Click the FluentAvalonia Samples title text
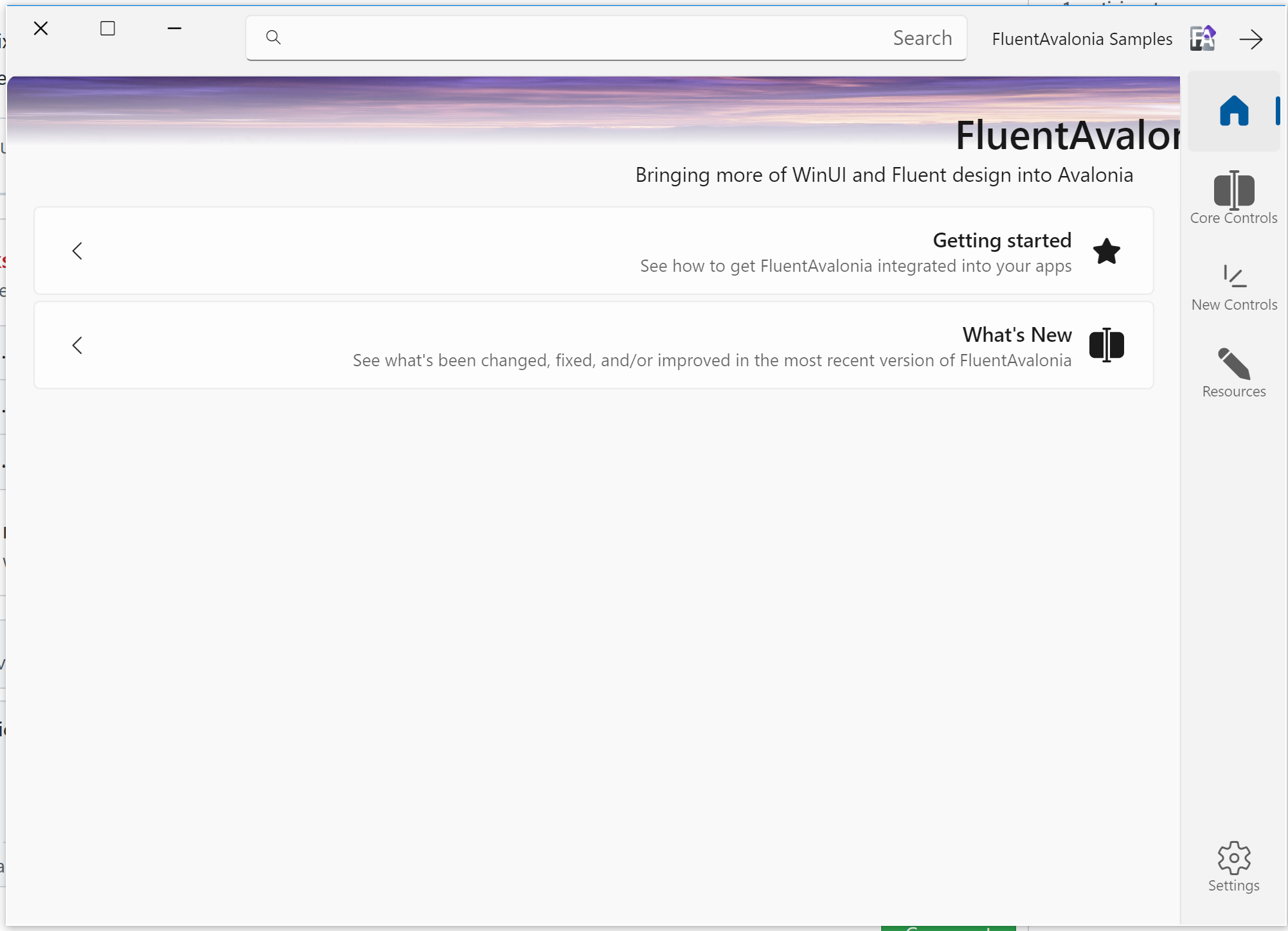 [x=1082, y=39]
